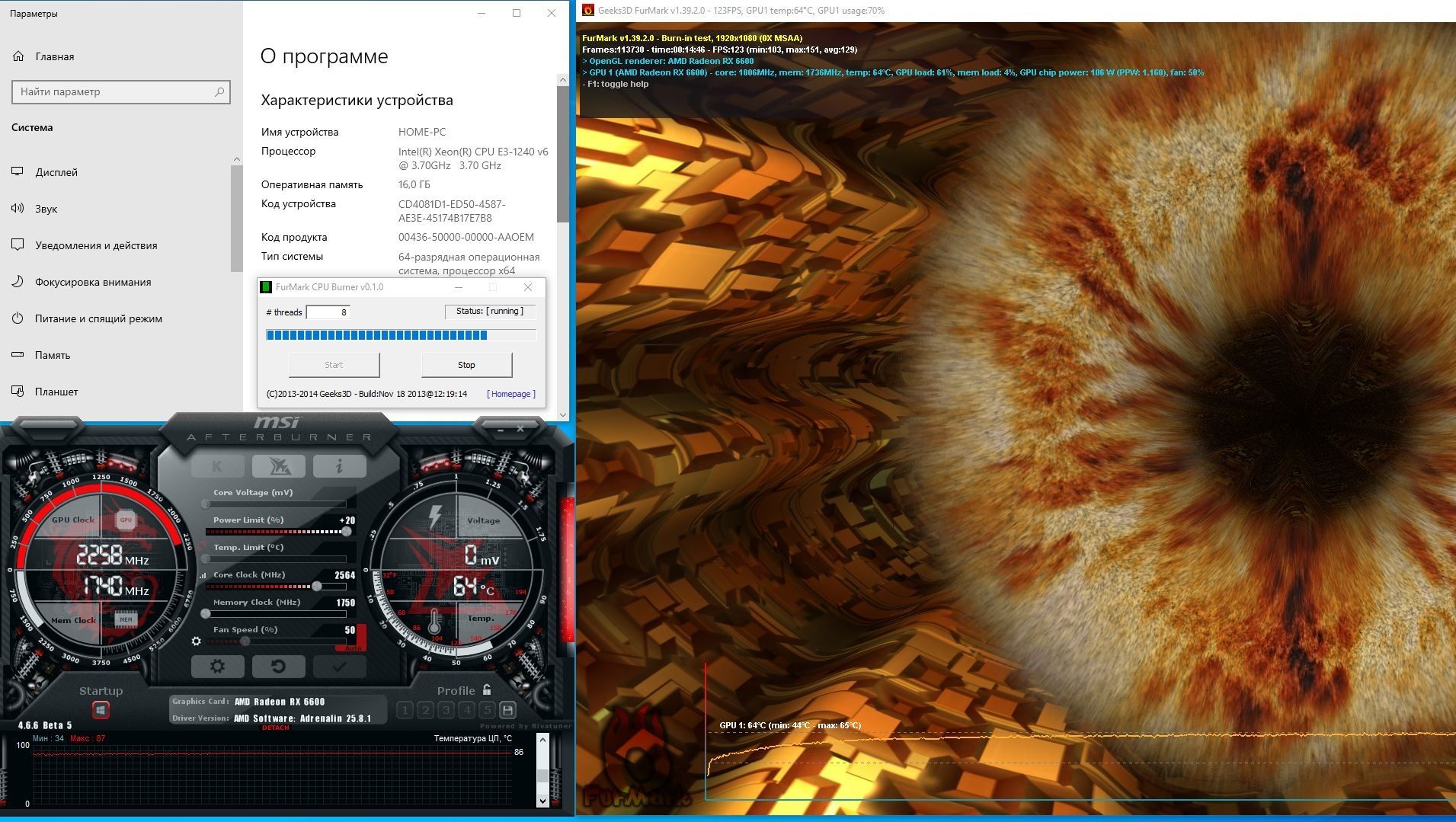
Task: Click the Status running indicator
Action: pos(490,312)
